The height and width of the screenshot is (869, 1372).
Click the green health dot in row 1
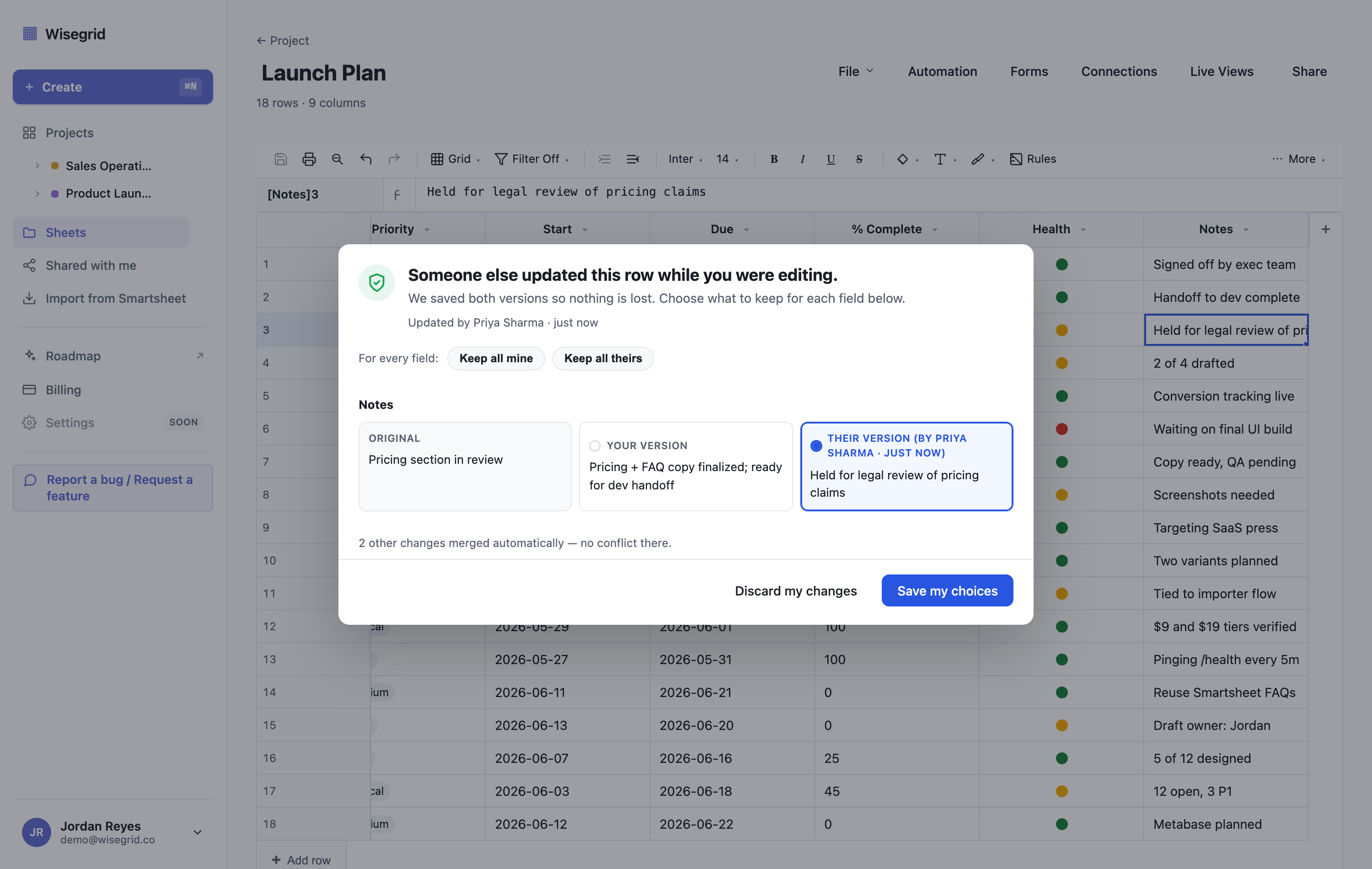(1061, 264)
